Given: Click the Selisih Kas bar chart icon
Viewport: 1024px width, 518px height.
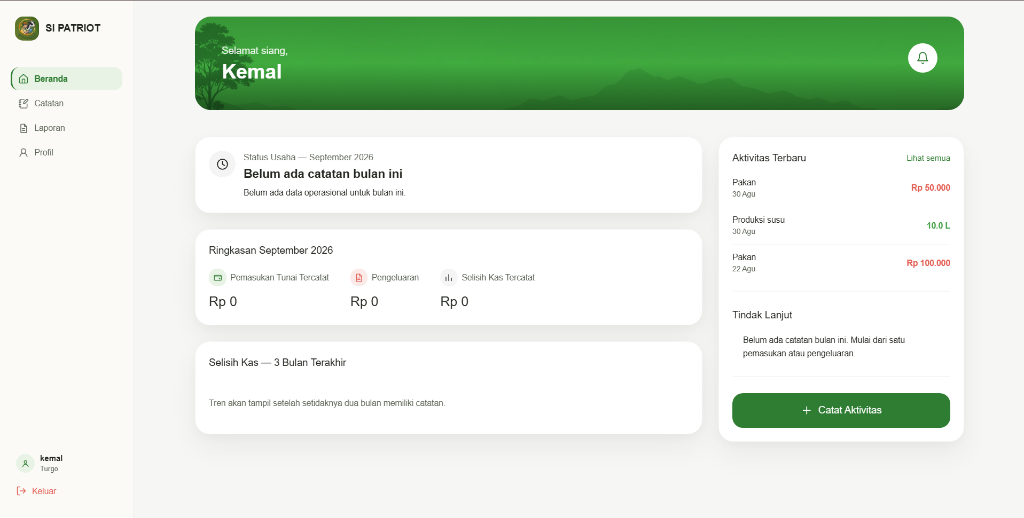Looking at the screenshot, I should (449, 278).
